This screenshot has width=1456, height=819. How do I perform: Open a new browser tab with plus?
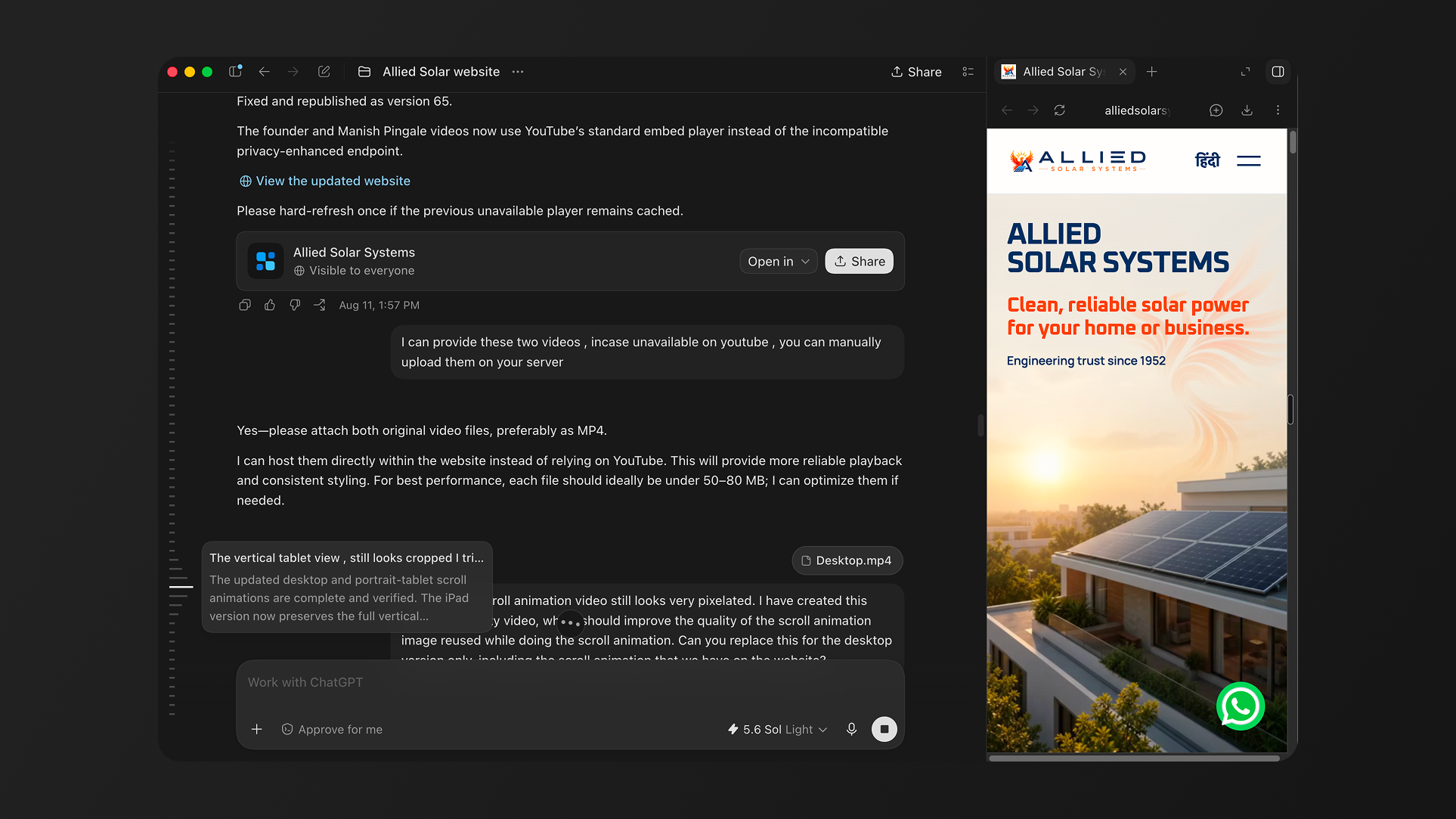coord(1152,72)
